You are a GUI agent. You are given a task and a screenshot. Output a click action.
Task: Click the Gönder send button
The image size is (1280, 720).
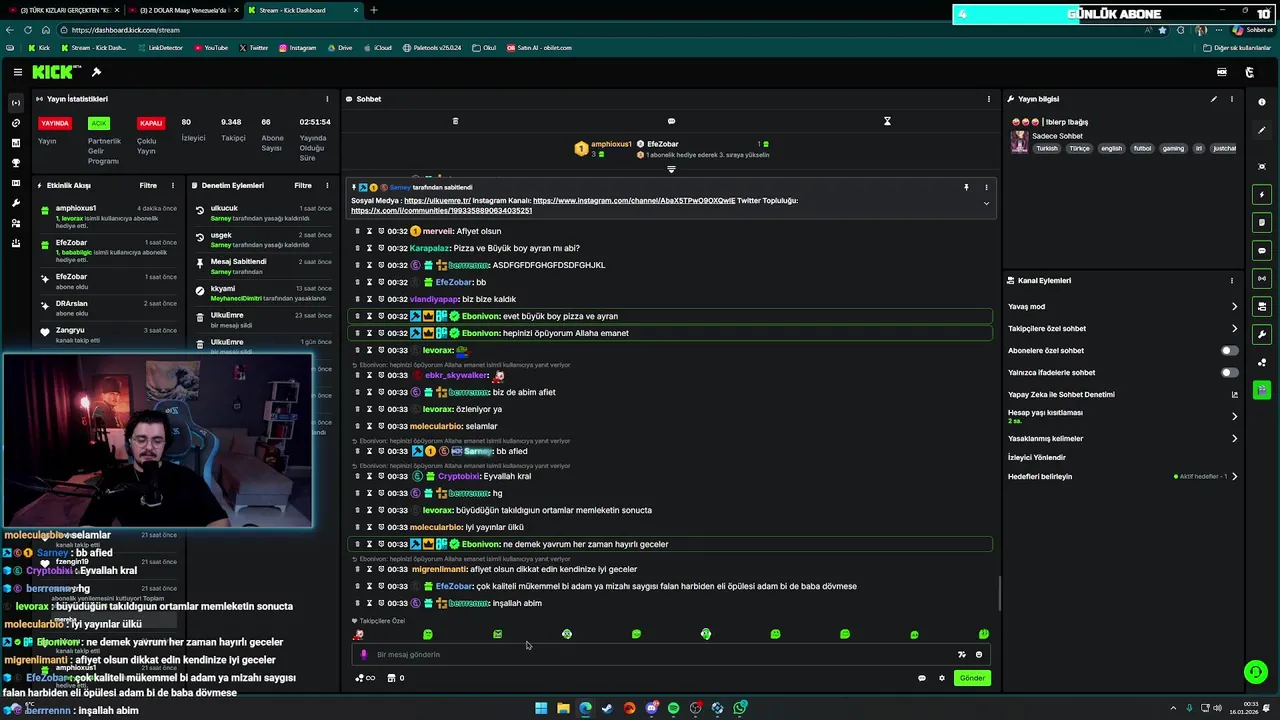point(972,678)
